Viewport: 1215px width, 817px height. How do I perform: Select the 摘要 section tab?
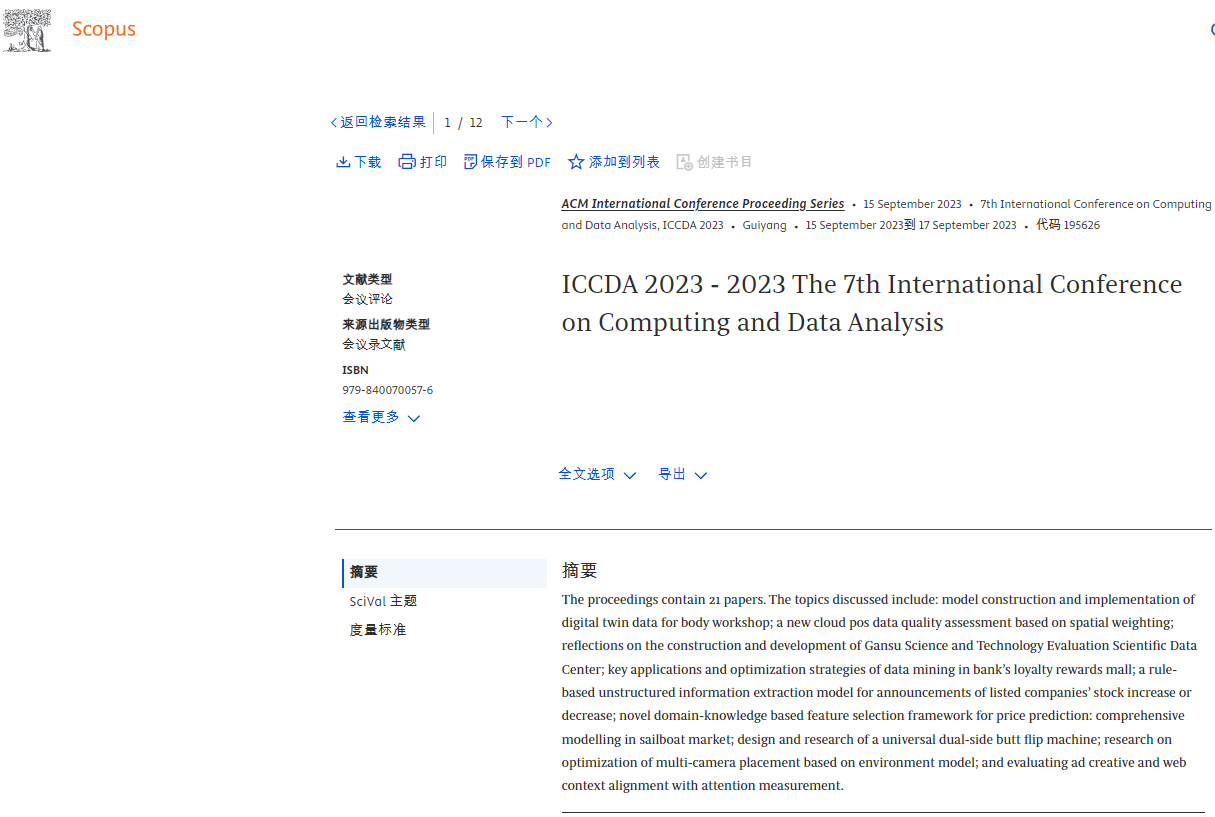tap(364, 572)
